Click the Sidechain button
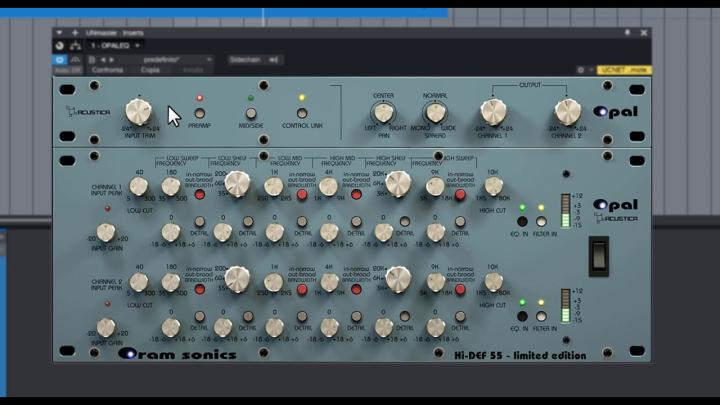This screenshot has width=720, height=405. click(x=245, y=60)
